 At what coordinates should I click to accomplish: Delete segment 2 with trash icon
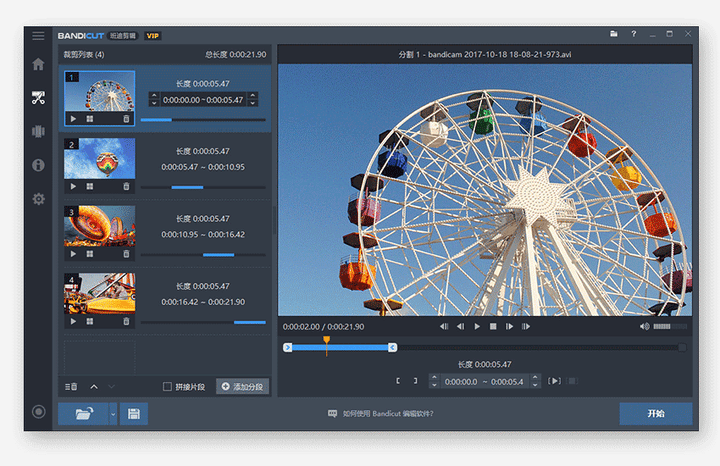pyautogui.click(x=126, y=186)
